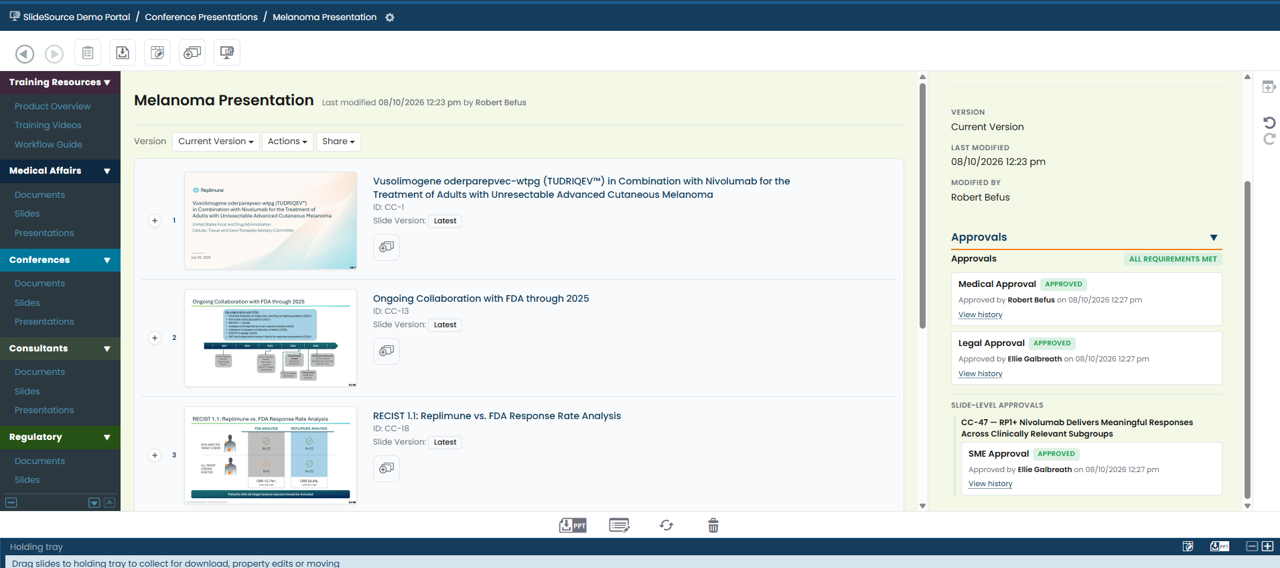Click the add slides toolbar icon
1280x568 pixels.
point(193,53)
